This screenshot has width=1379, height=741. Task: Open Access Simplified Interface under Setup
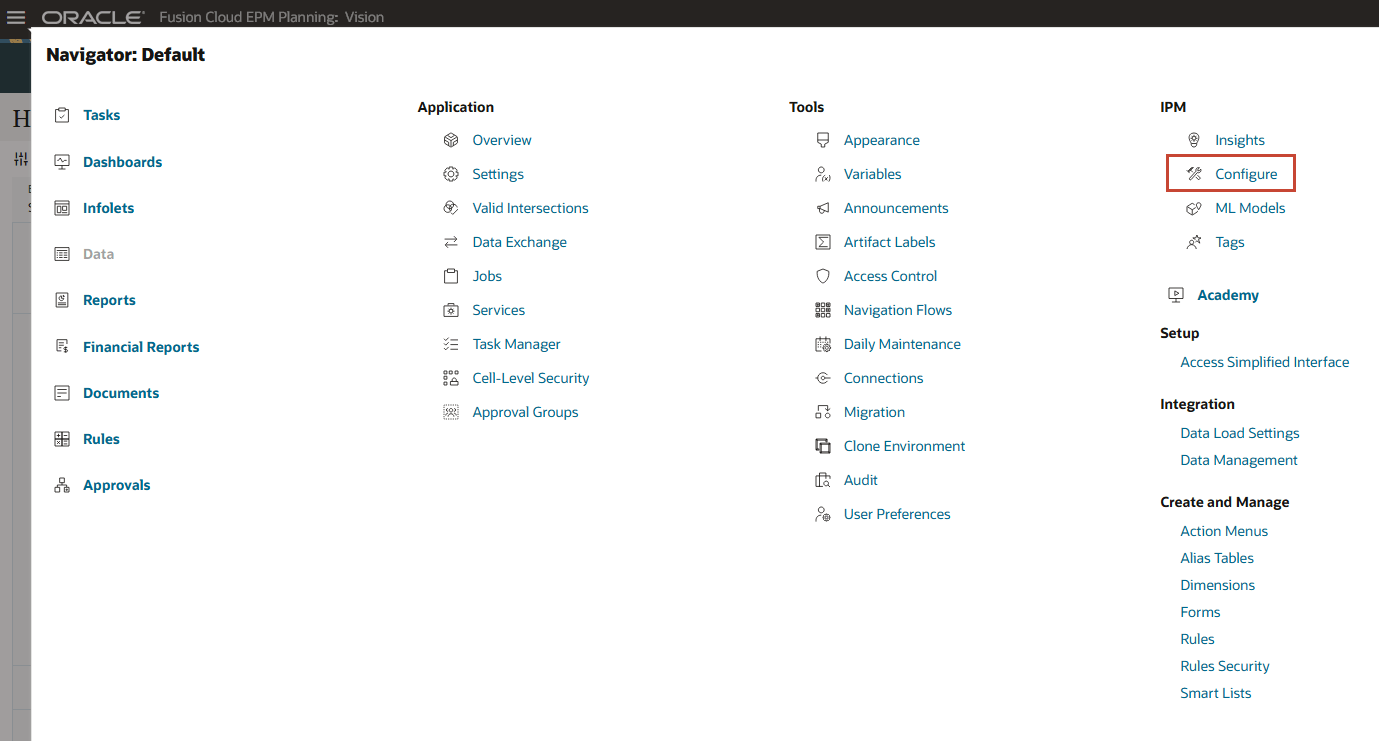tap(1264, 361)
